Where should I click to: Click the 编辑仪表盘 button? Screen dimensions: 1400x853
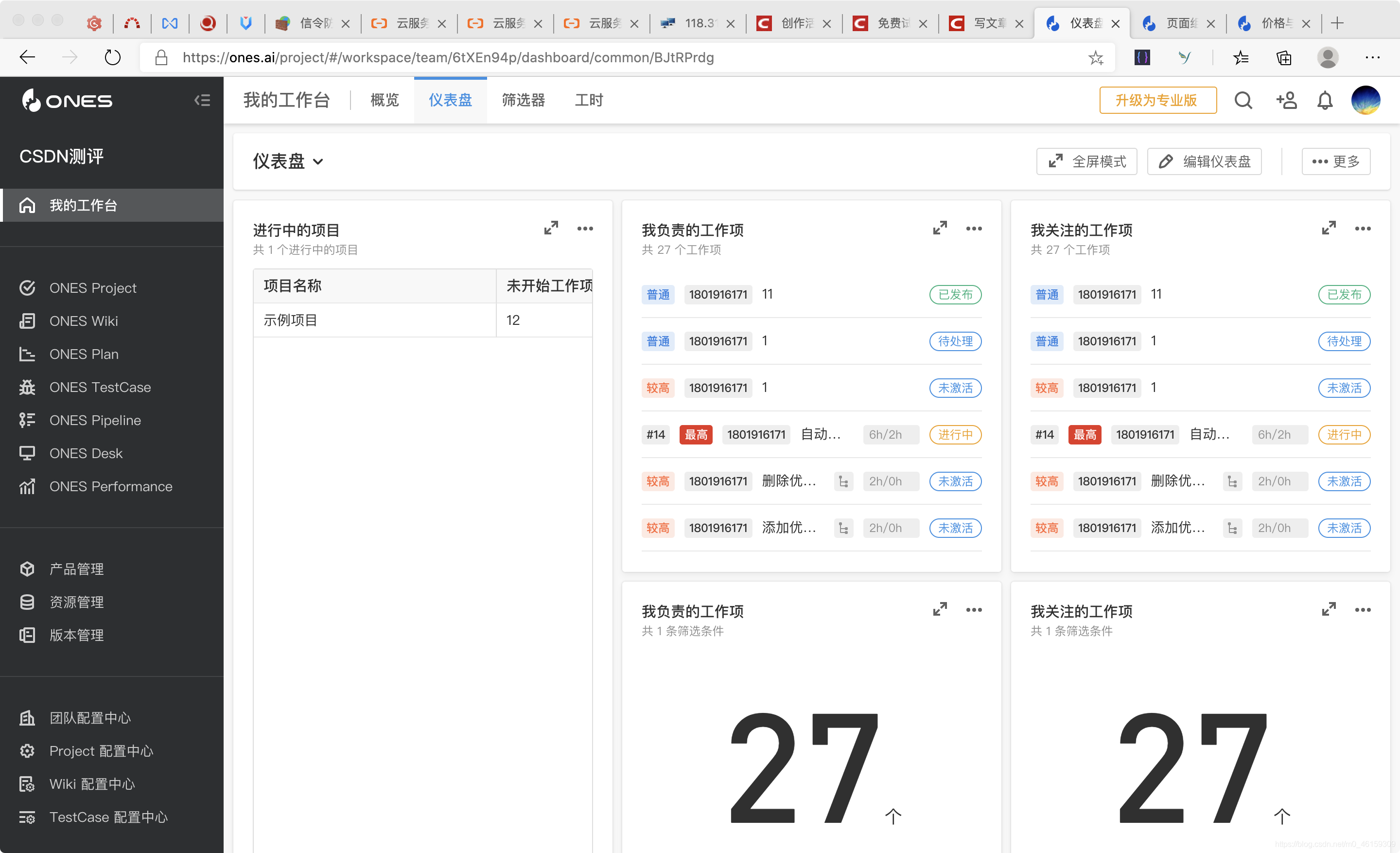(x=1204, y=161)
